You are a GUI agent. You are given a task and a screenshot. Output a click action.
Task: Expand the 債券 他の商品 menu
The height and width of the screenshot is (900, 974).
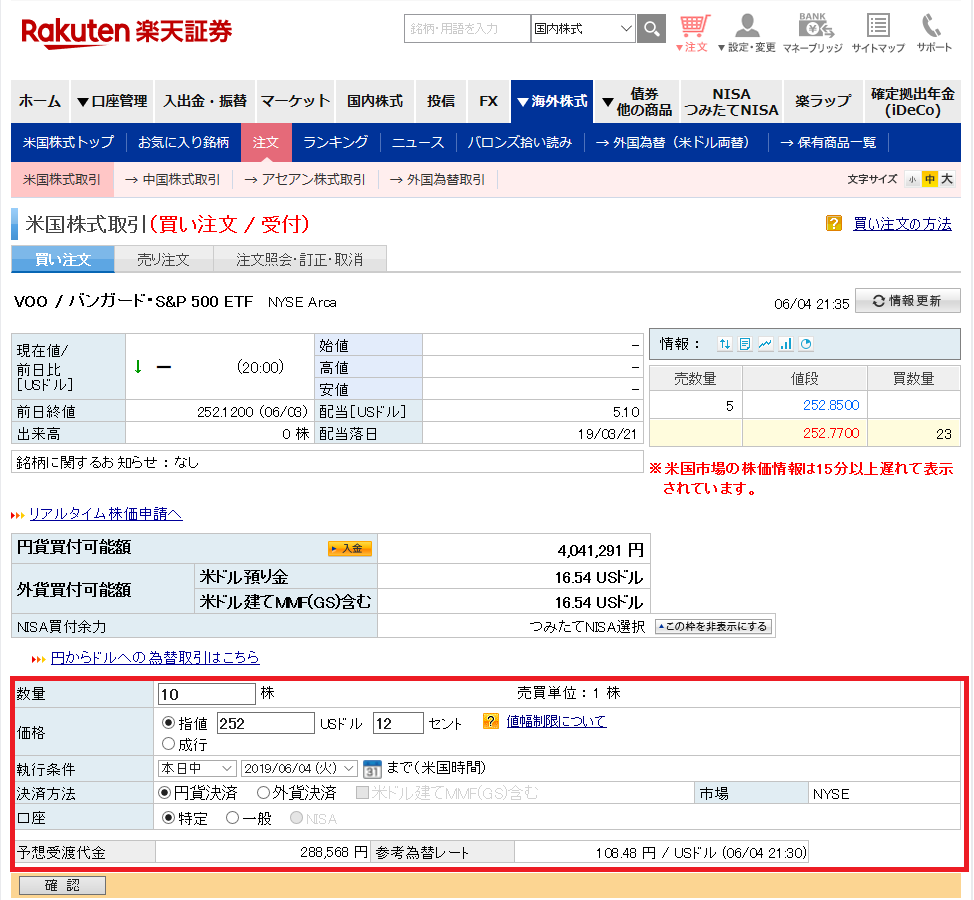(637, 101)
